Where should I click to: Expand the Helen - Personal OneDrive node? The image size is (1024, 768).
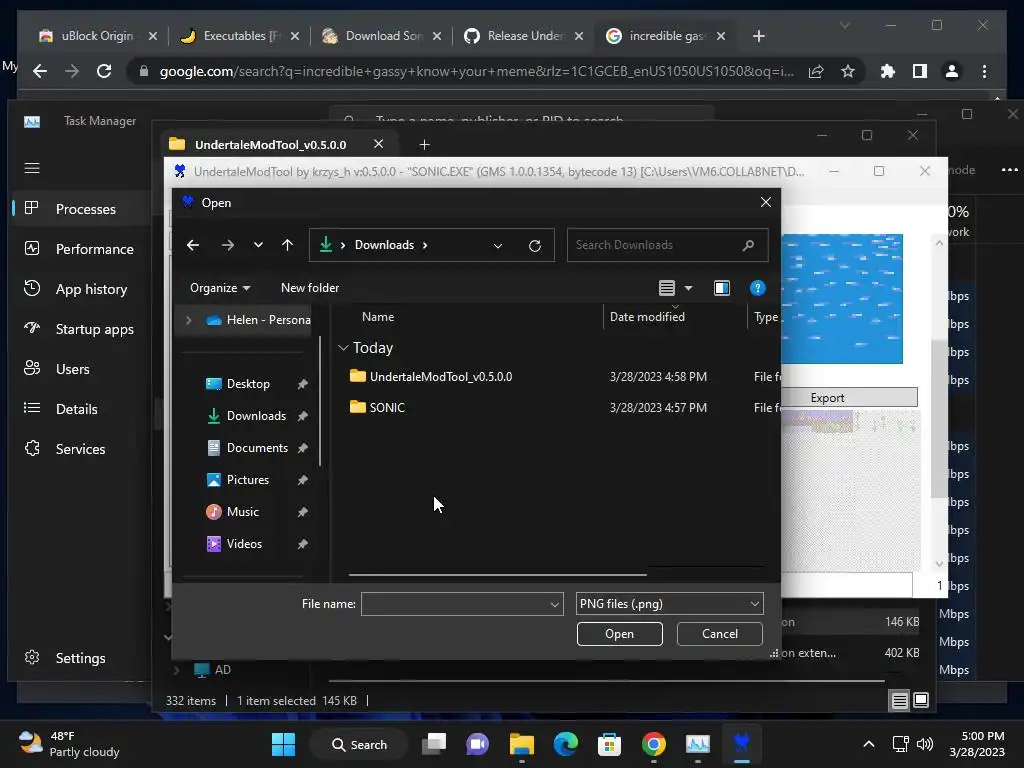[189, 320]
